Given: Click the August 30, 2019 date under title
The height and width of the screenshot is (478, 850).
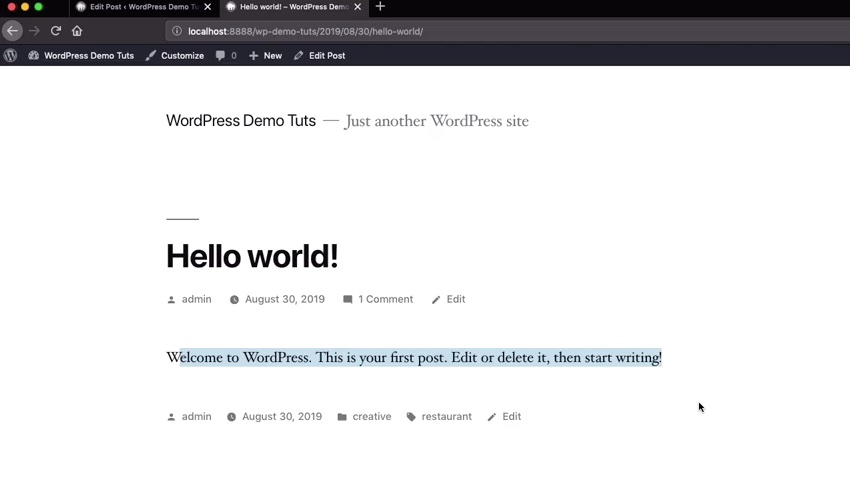Looking at the screenshot, I should (285, 299).
